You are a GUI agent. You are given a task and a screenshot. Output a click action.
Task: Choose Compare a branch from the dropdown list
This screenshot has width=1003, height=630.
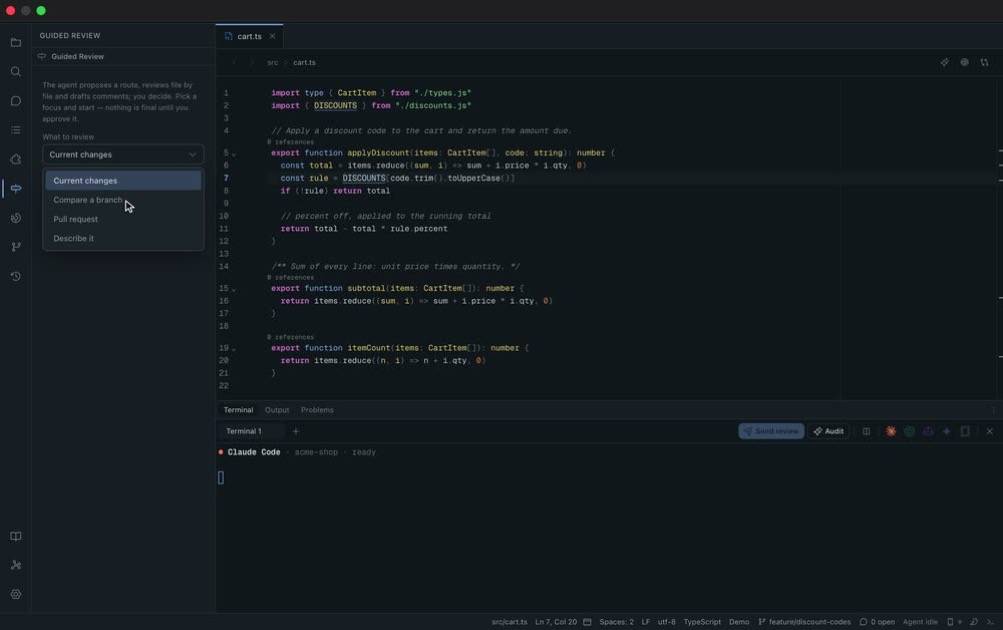click(x=123, y=200)
